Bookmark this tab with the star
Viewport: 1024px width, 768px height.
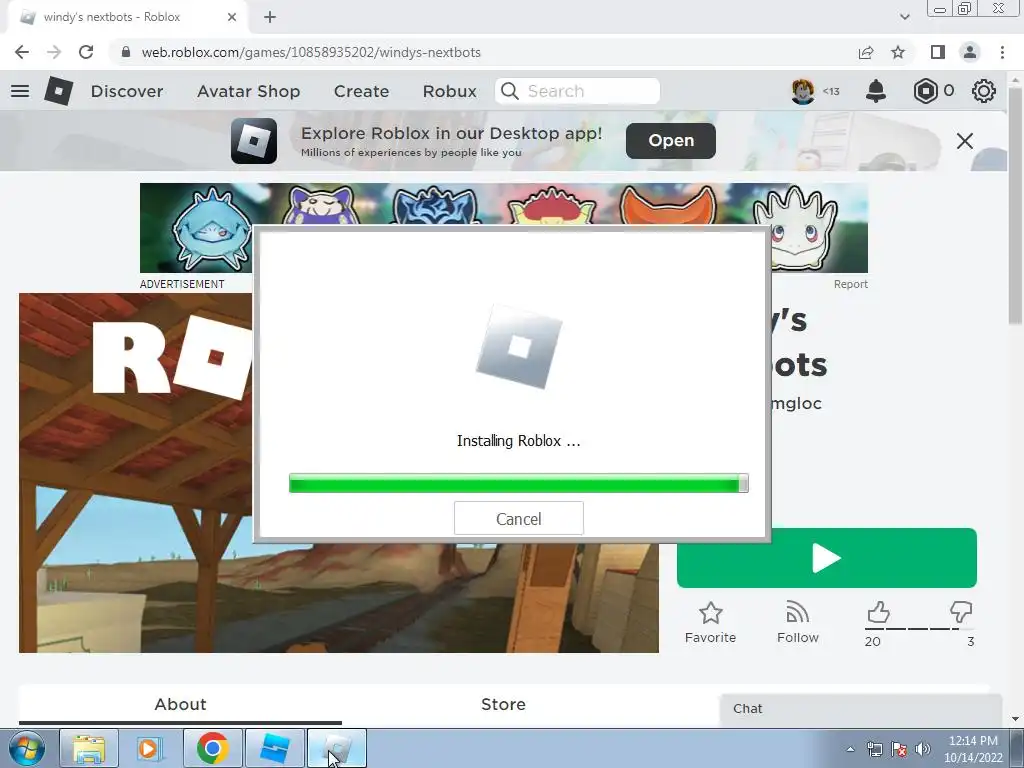(899, 52)
